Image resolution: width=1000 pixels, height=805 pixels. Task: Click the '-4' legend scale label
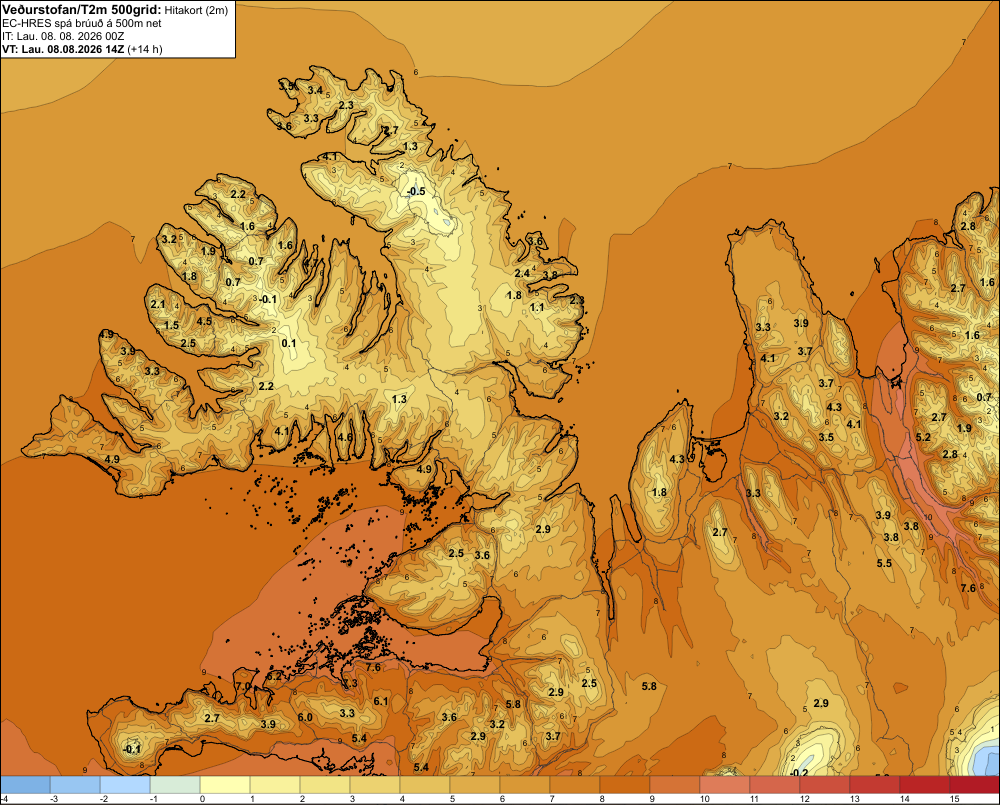click(4, 799)
